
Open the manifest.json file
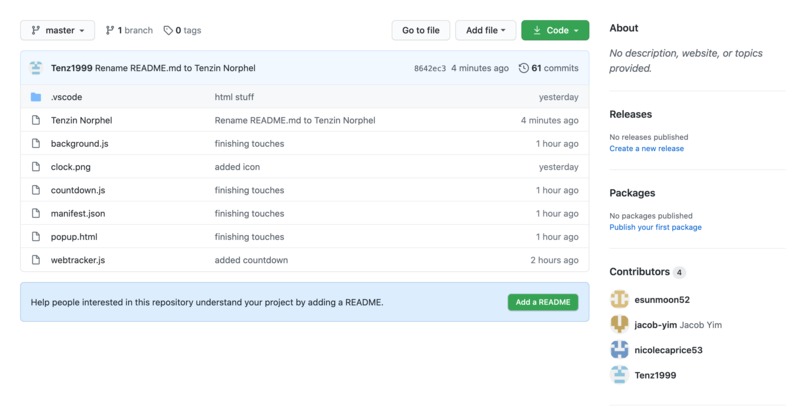78,213
